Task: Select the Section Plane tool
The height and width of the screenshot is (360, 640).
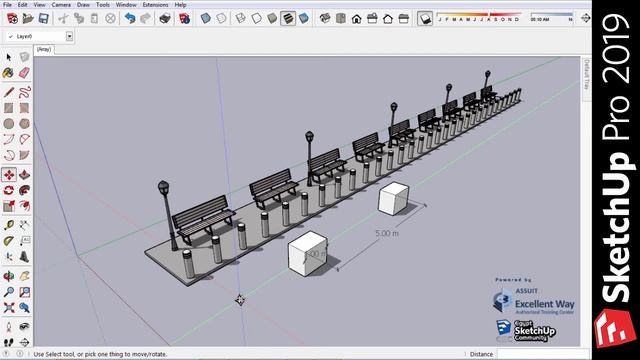Action: [x=24, y=342]
